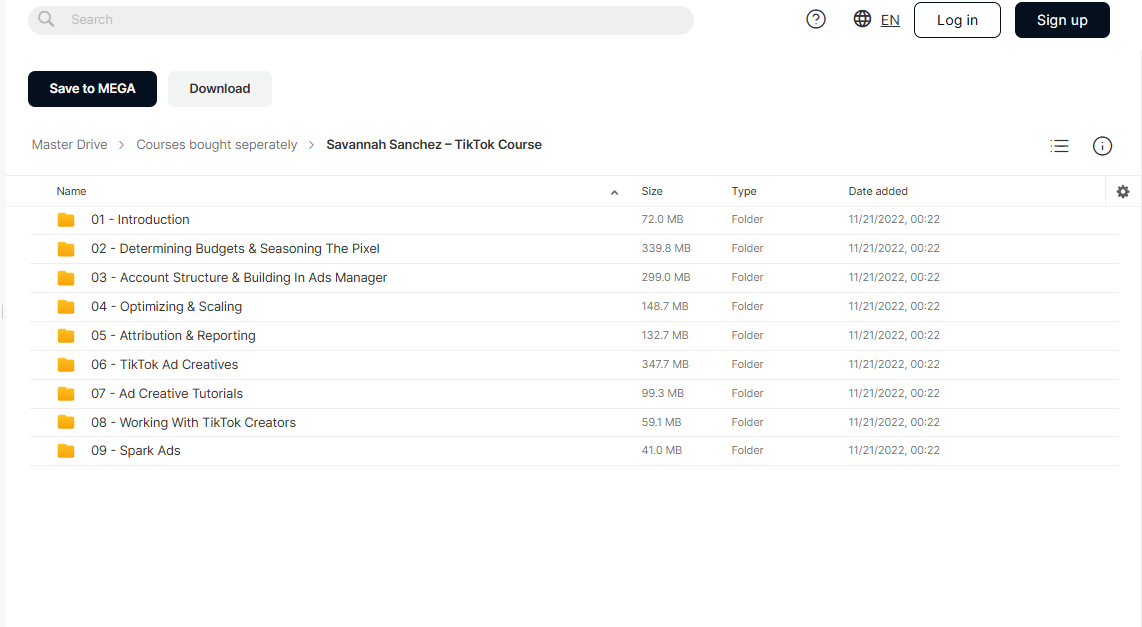This screenshot has width=1142, height=627.
Task: Click Savannah Sanchez TikTok Course breadcrumb
Action: click(434, 145)
